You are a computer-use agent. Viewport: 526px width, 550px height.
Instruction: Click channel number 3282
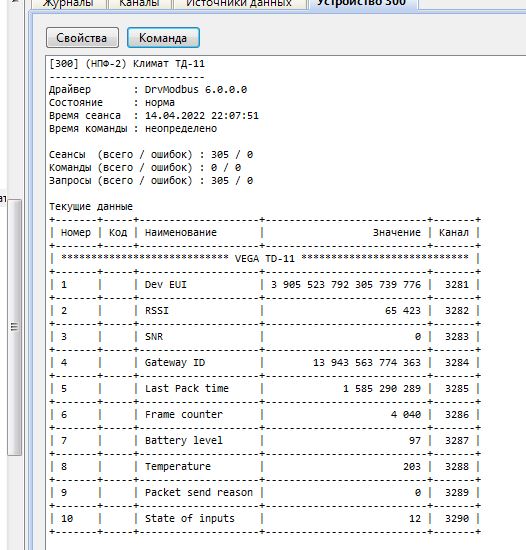click(457, 310)
